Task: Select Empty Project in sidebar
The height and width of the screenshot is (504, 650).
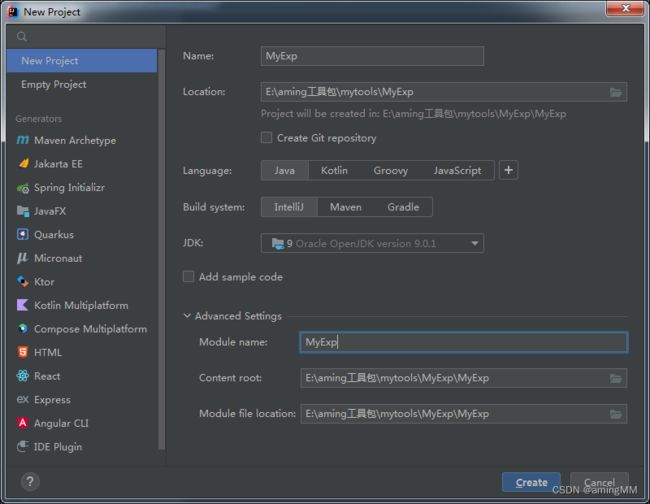Action: click(x=82, y=84)
